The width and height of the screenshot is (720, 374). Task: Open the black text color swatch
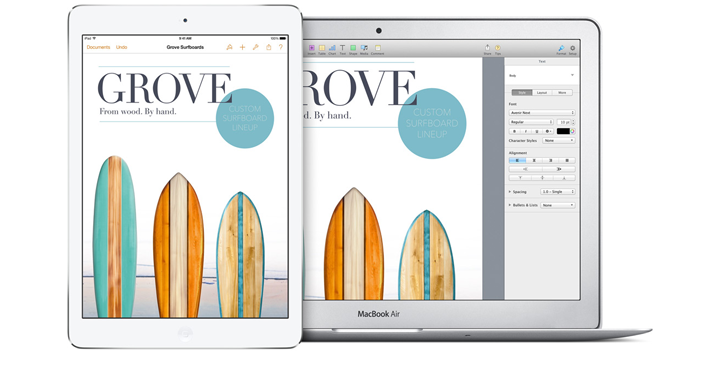tap(563, 131)
